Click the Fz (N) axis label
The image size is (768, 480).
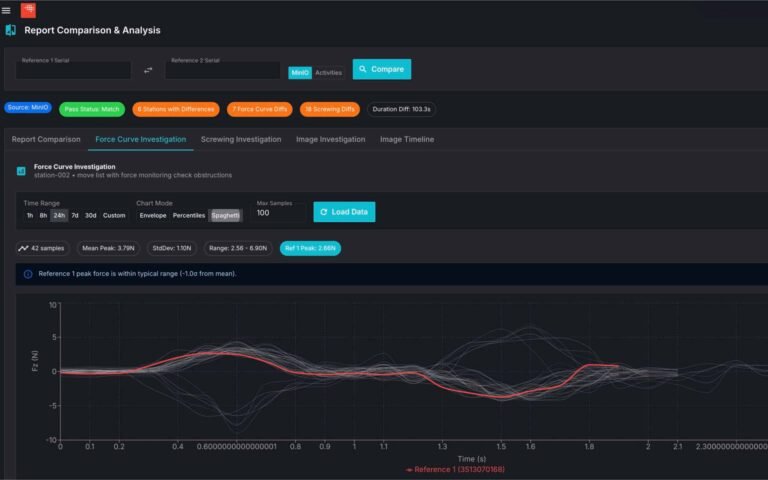pyautogui.click(x=35, y=361)
